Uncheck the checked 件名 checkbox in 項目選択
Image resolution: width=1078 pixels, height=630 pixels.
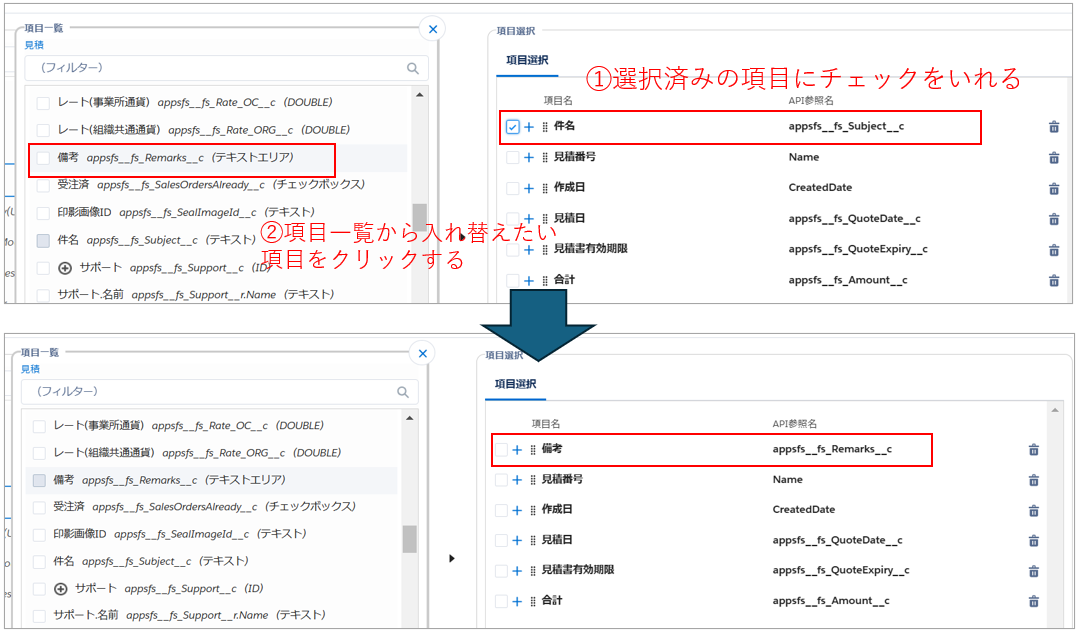coord(512,127)
